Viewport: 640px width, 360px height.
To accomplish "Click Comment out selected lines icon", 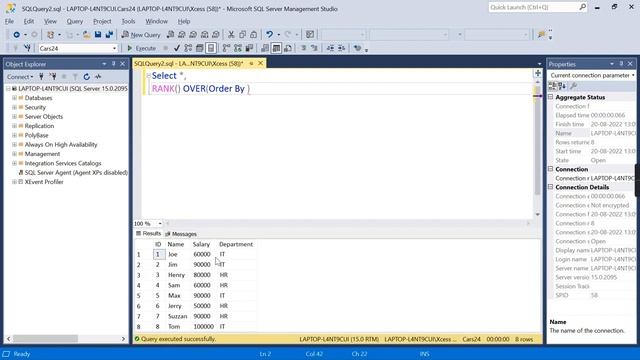I will pos(303,48).
